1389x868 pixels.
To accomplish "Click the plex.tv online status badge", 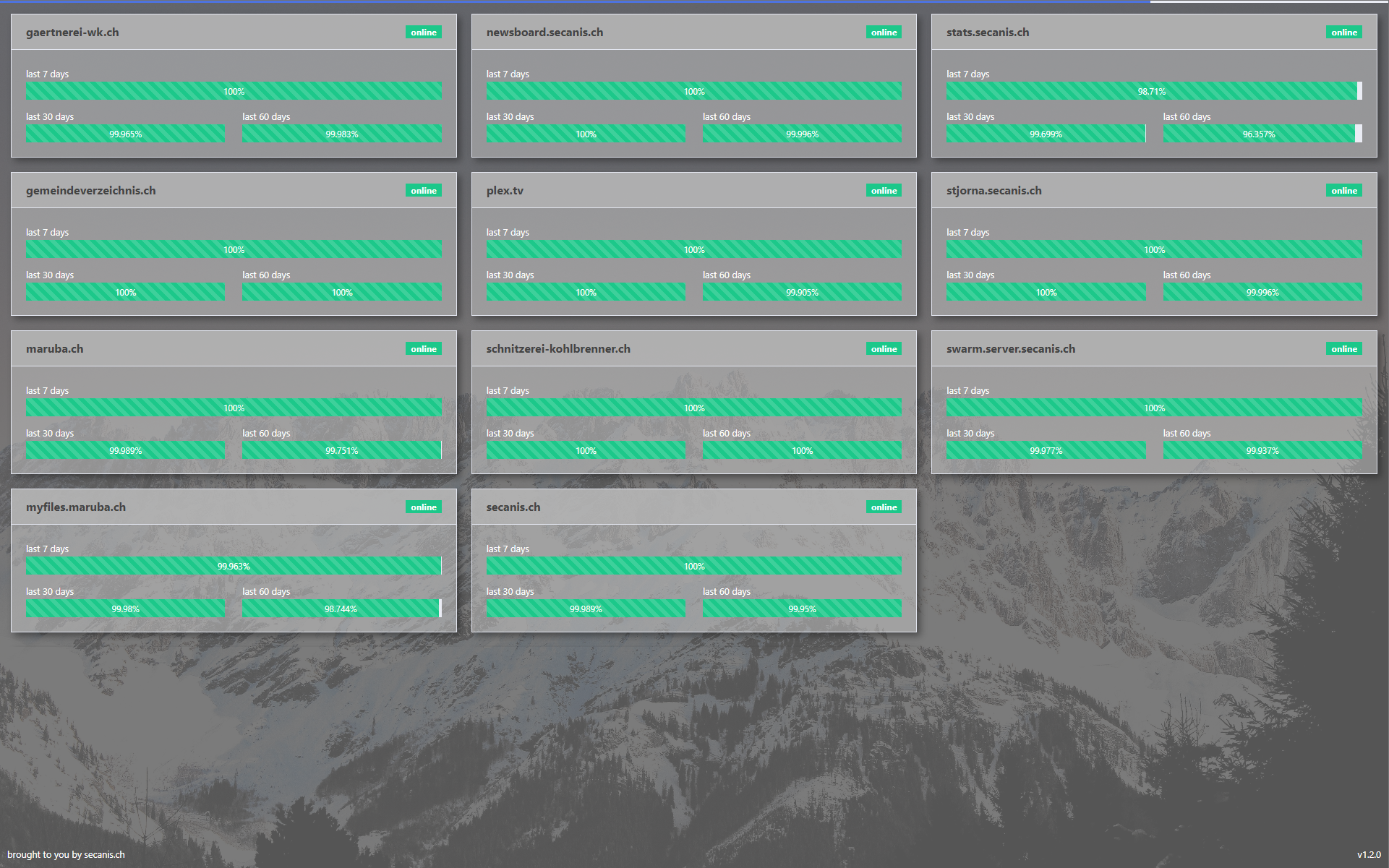I will [x=883, y=191].
